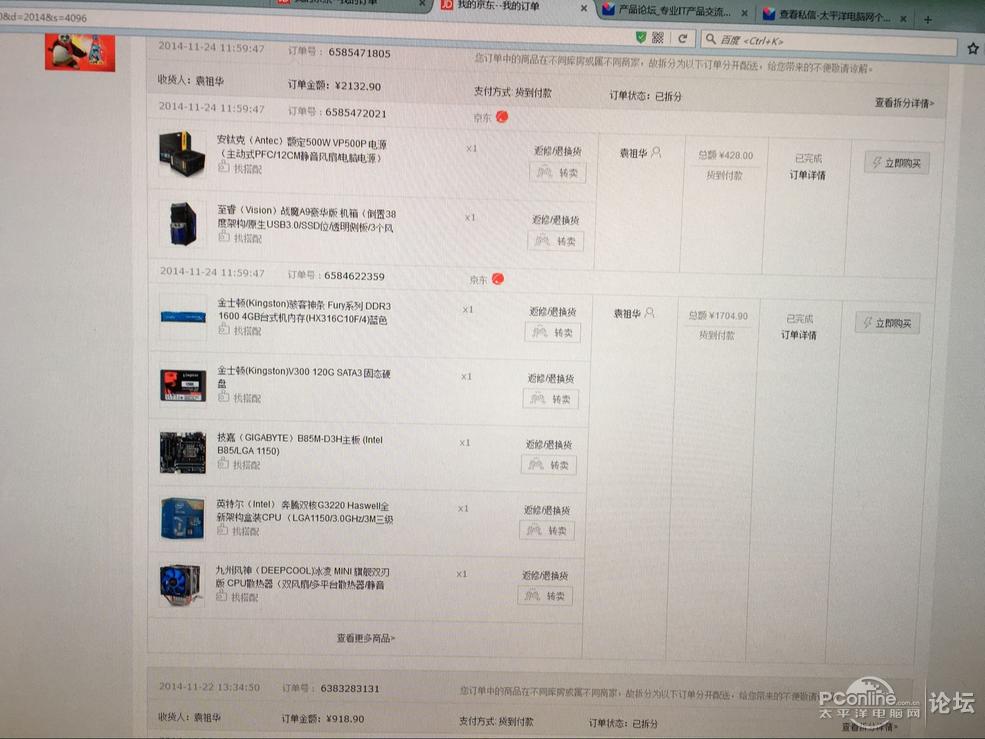Click 转卖 button for Vision case
The image size is (985, 739).
pyautogui.click(x=555, y=241)
